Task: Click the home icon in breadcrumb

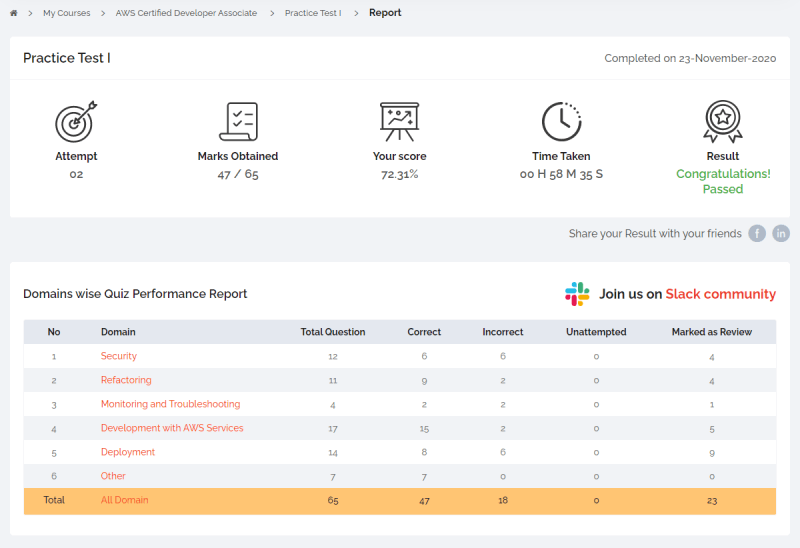Action: pos(14,13)
